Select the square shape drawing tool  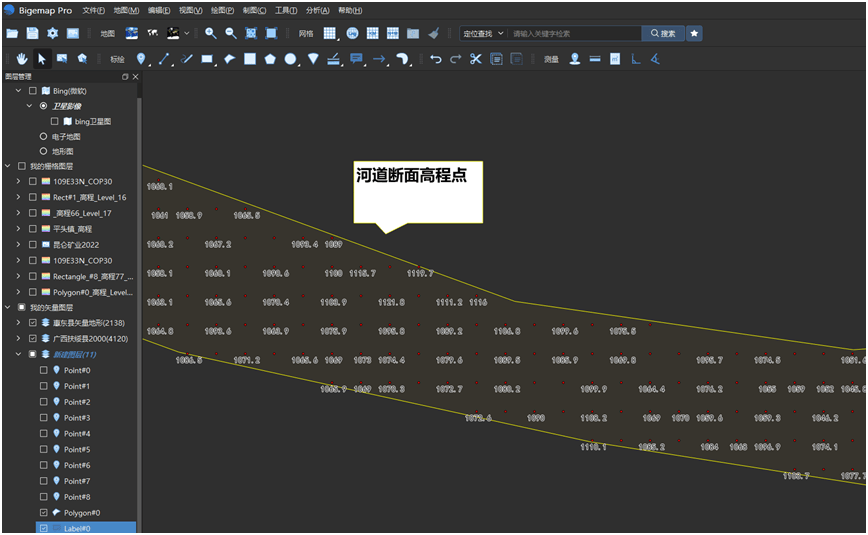pos(250,59)
